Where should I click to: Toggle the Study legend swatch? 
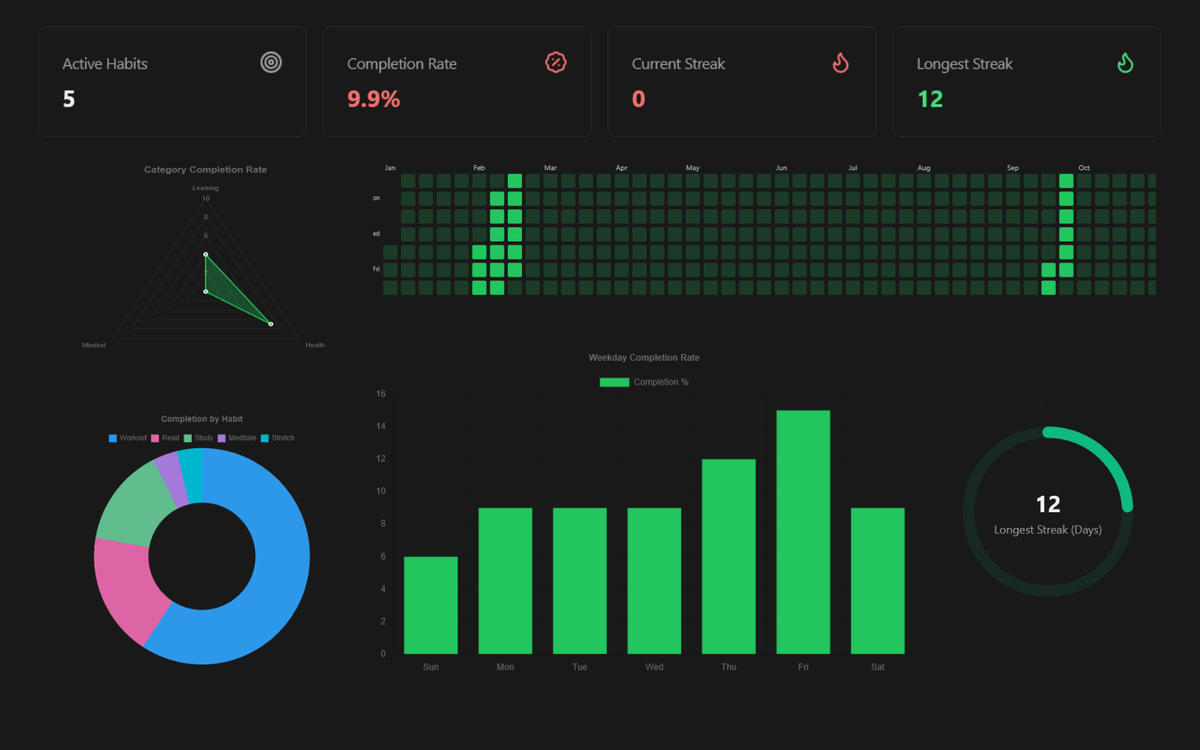(188, 438)
